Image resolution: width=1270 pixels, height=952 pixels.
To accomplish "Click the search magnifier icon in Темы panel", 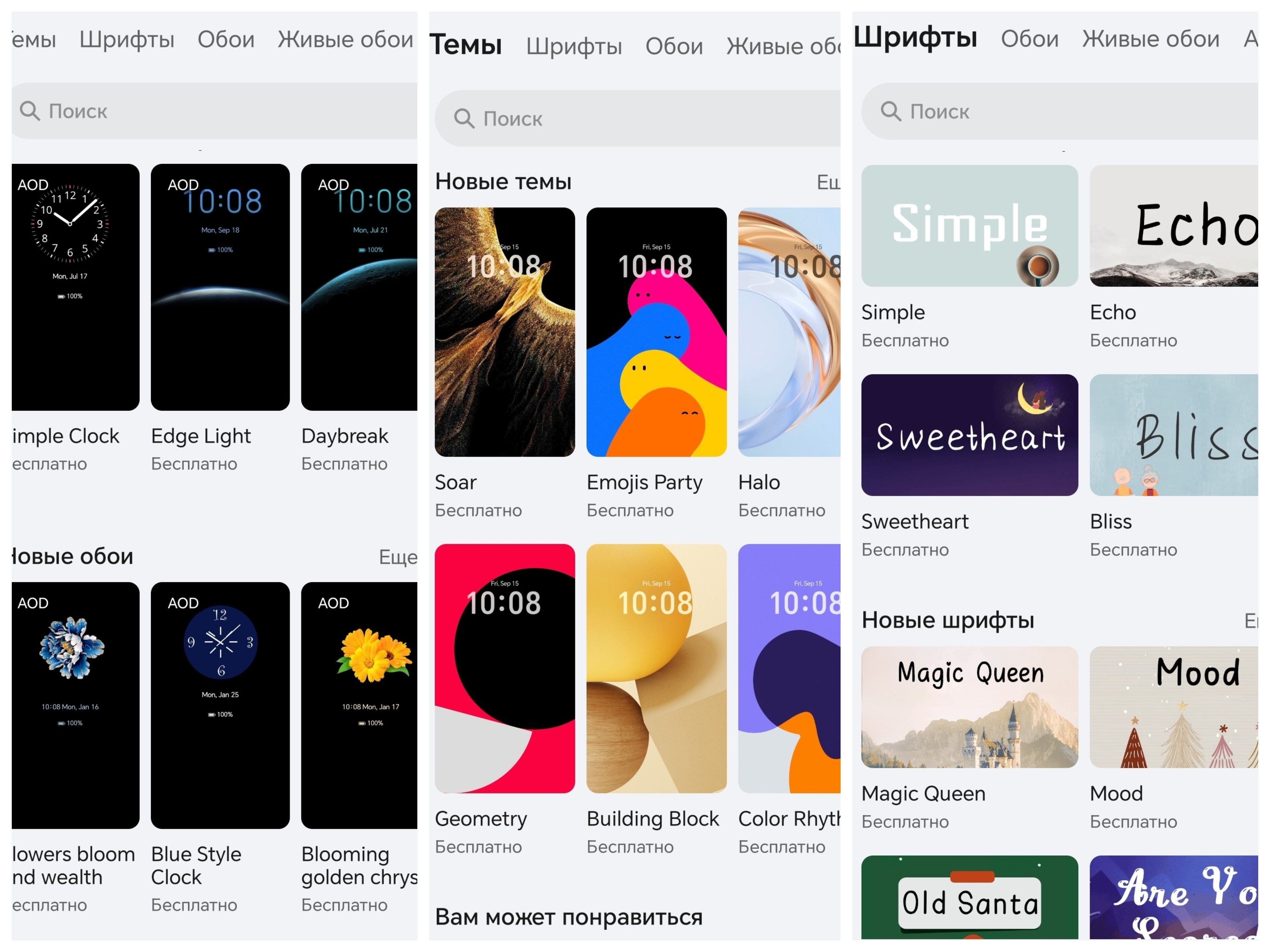I will coord(464,119).
